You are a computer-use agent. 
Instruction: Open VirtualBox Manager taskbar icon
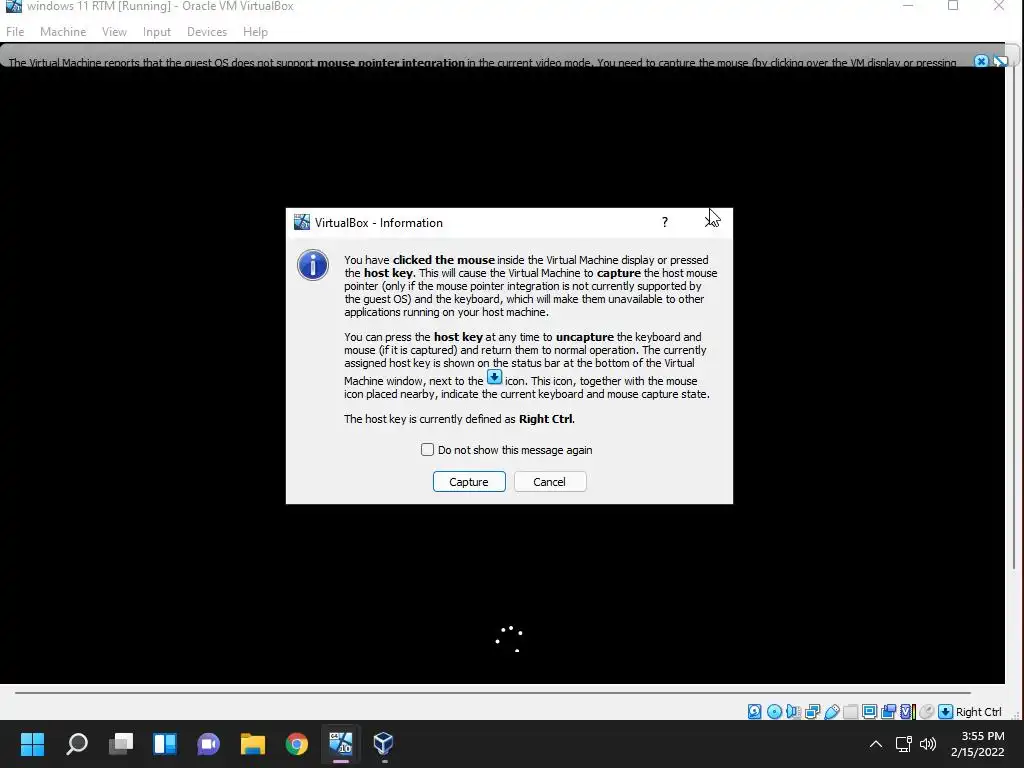(384, 743)
